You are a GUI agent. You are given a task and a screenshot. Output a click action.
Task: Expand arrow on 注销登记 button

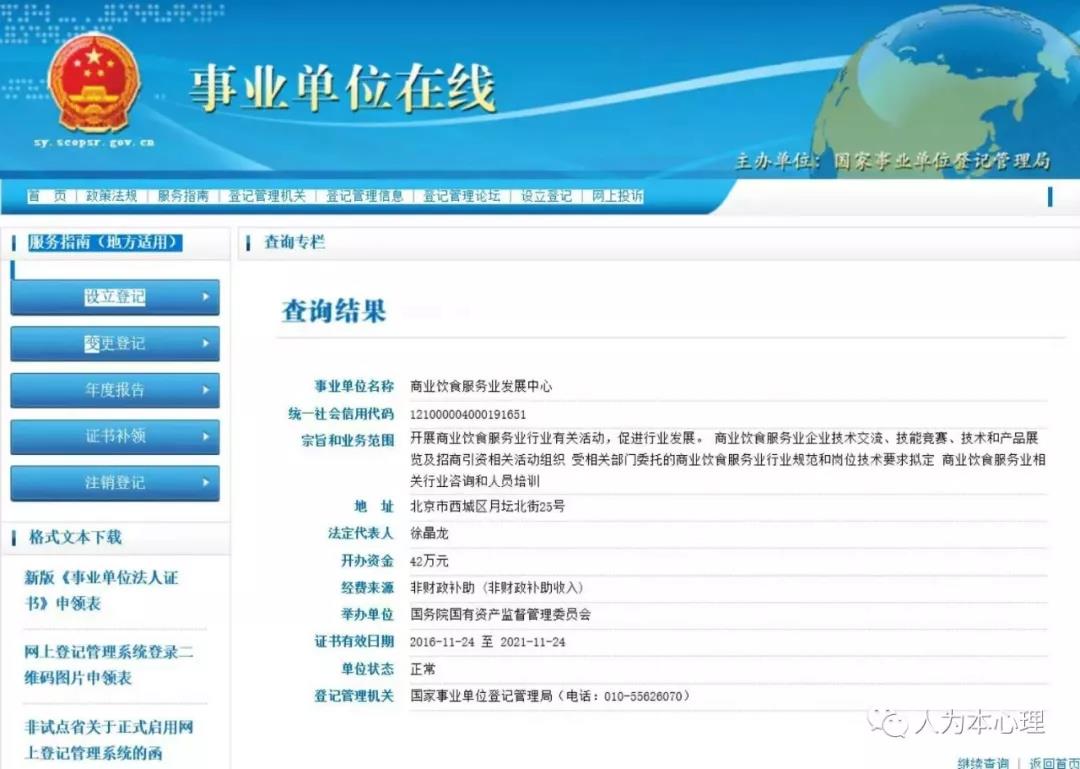pos(205,482)
